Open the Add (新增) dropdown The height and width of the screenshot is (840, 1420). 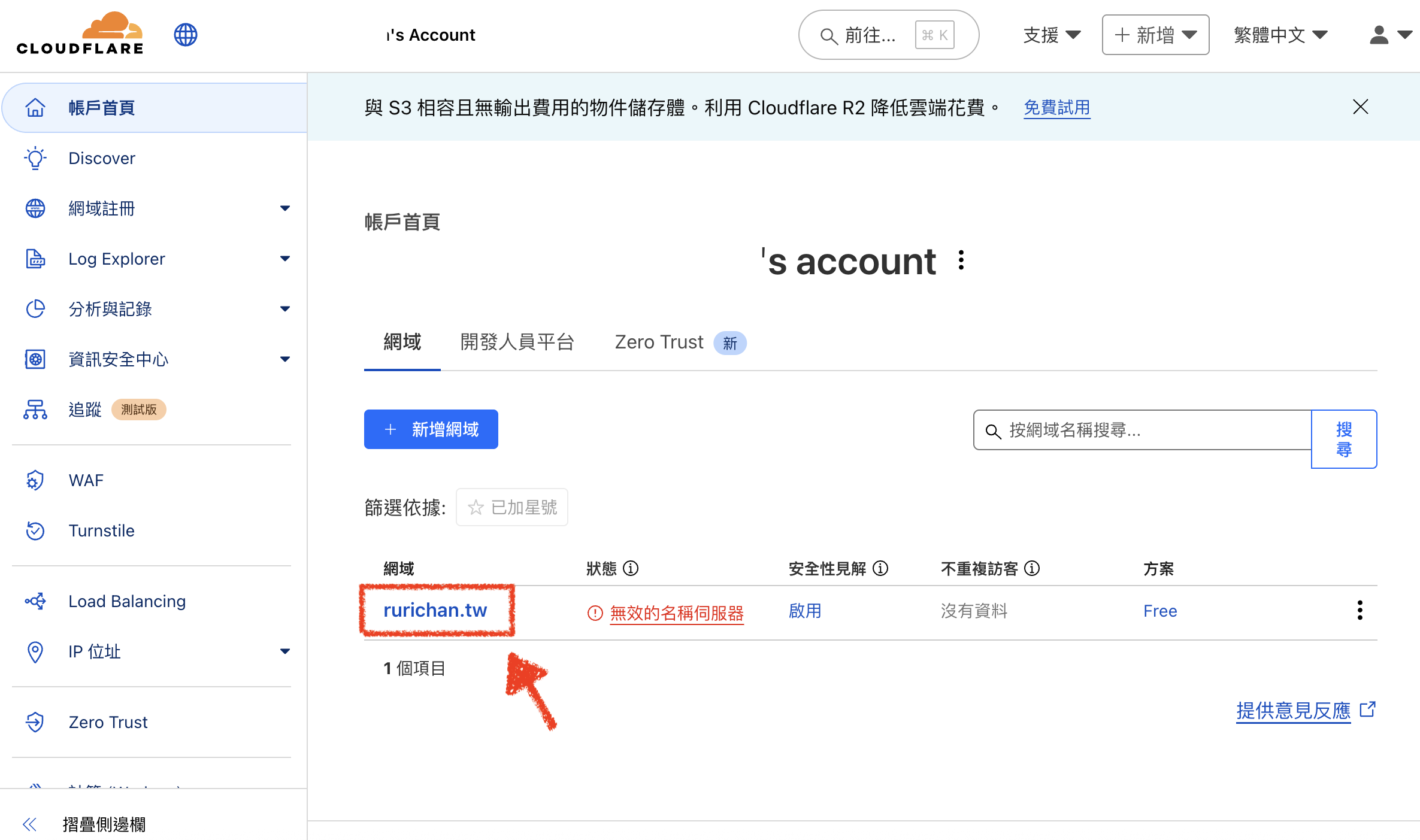(x=1155, y=35)
